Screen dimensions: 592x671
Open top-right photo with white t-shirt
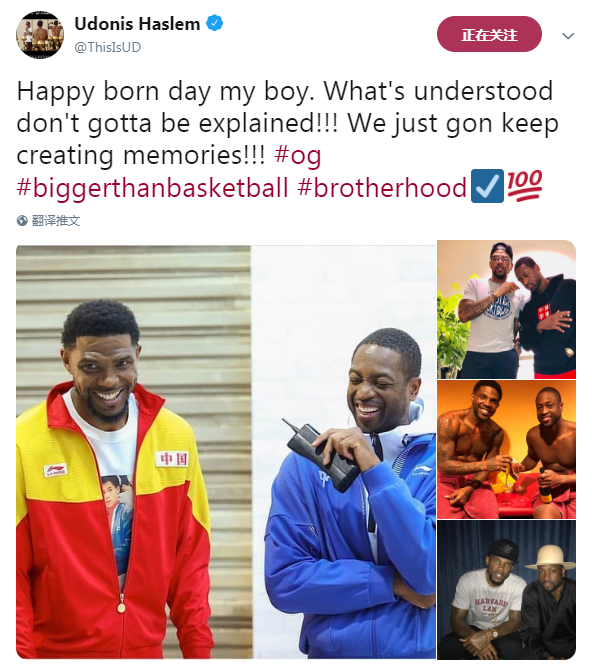coord(506,309)
